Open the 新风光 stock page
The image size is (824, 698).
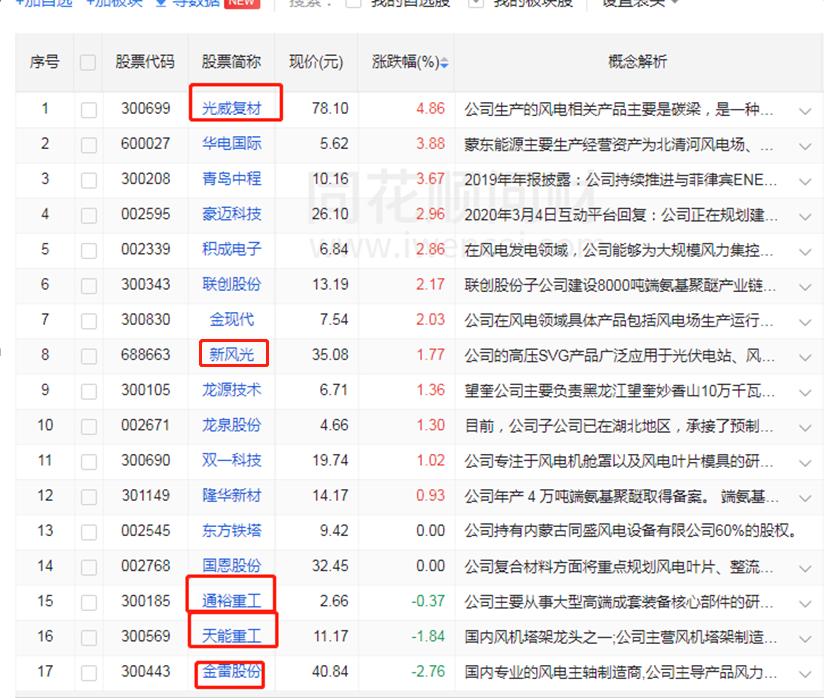click(231, 355)
